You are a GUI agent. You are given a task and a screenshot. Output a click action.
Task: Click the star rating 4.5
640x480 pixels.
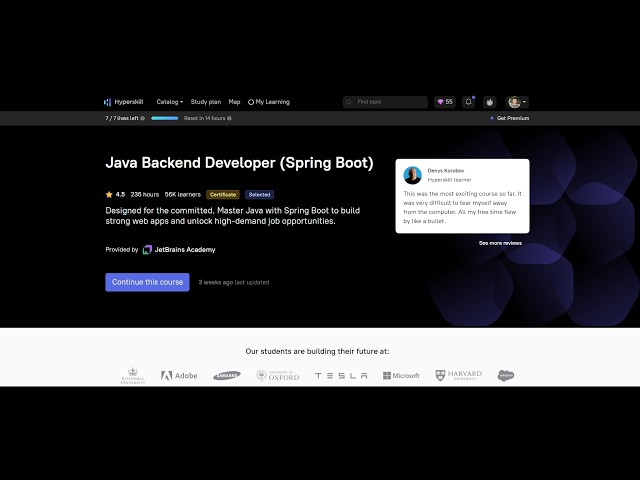116,195
